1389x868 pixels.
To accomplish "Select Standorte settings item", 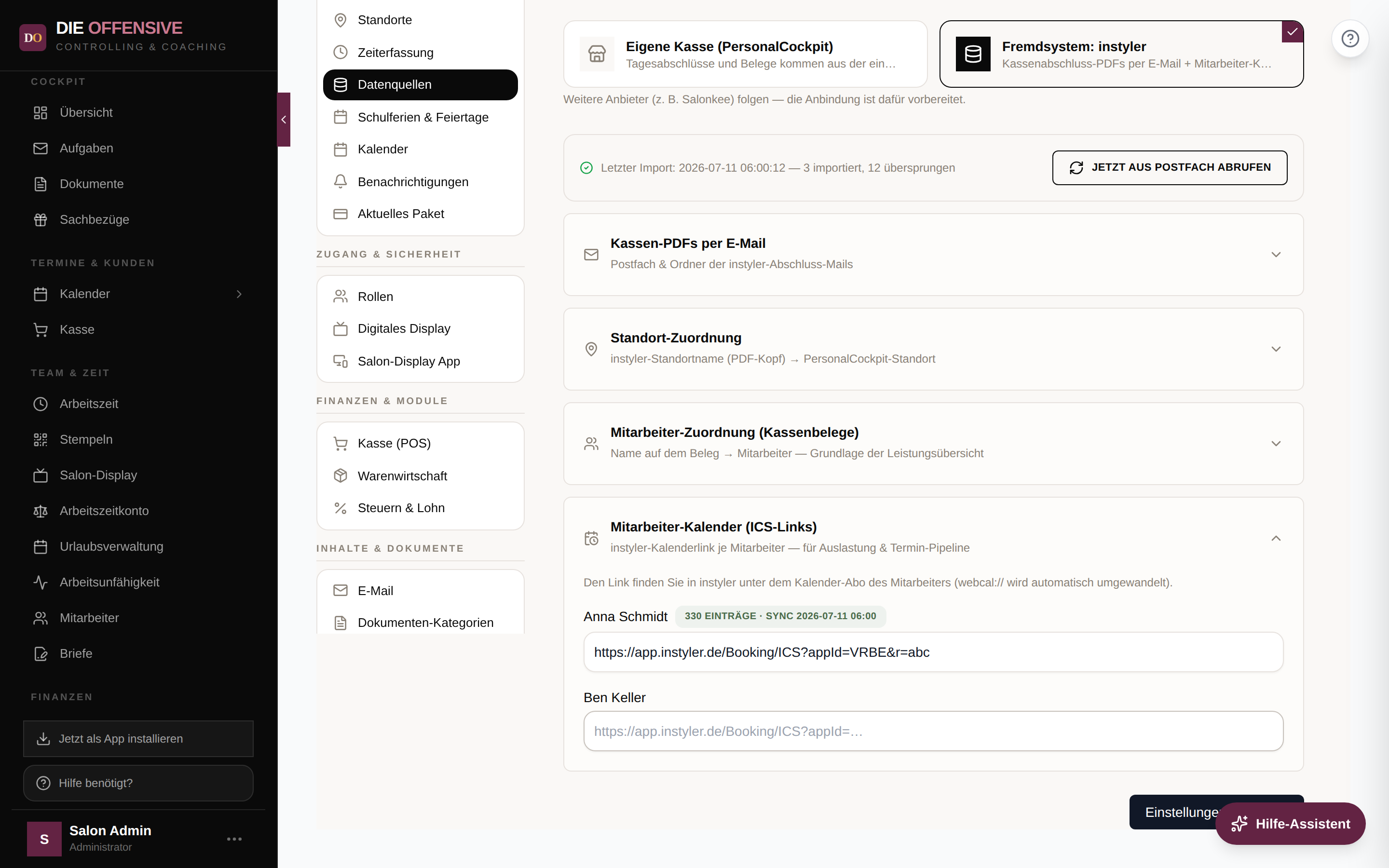I will 420,20.
